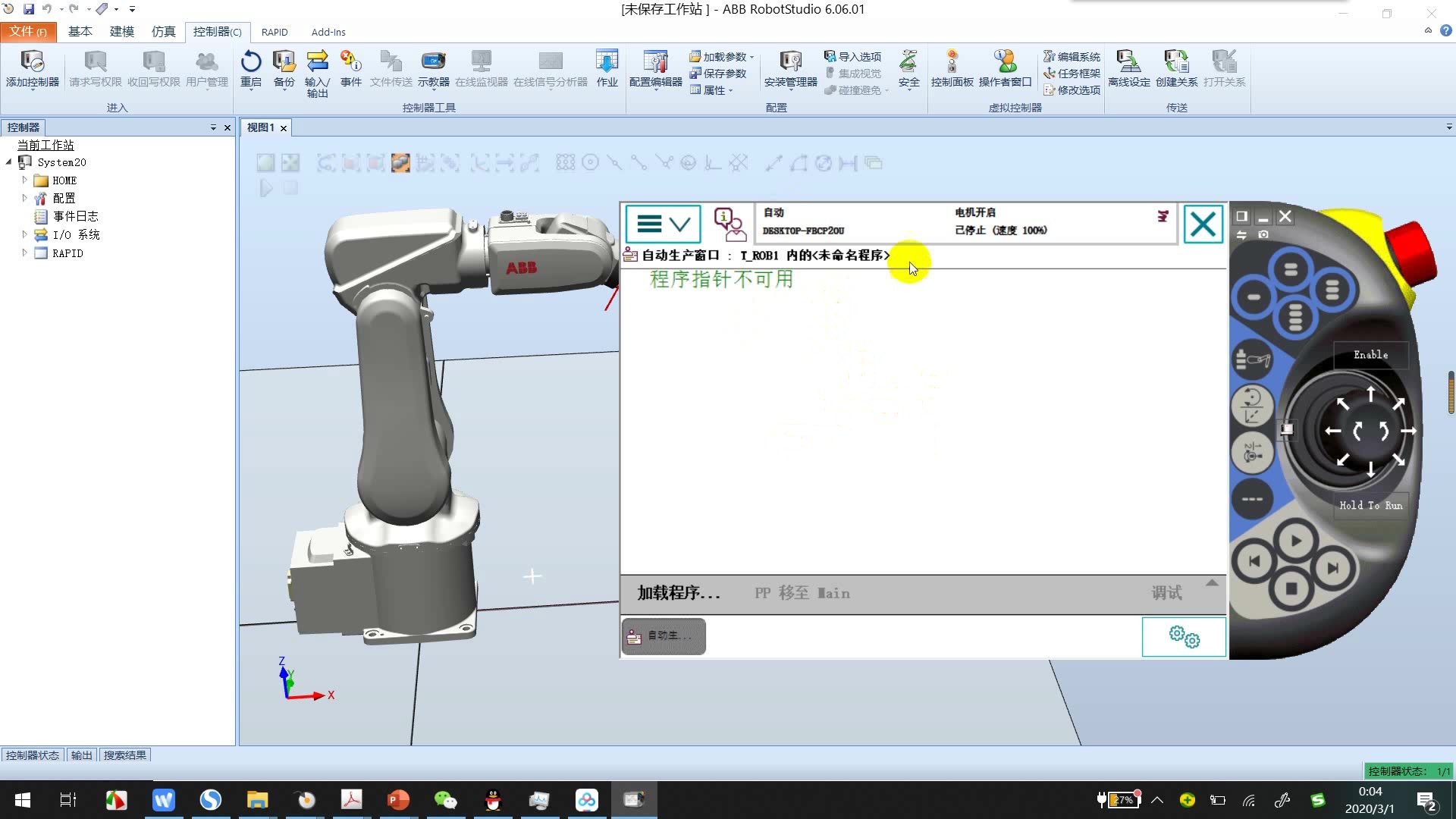Open the FlexPendant main menu dropdown
1456x819 pixels.
(x=663, y=224)
